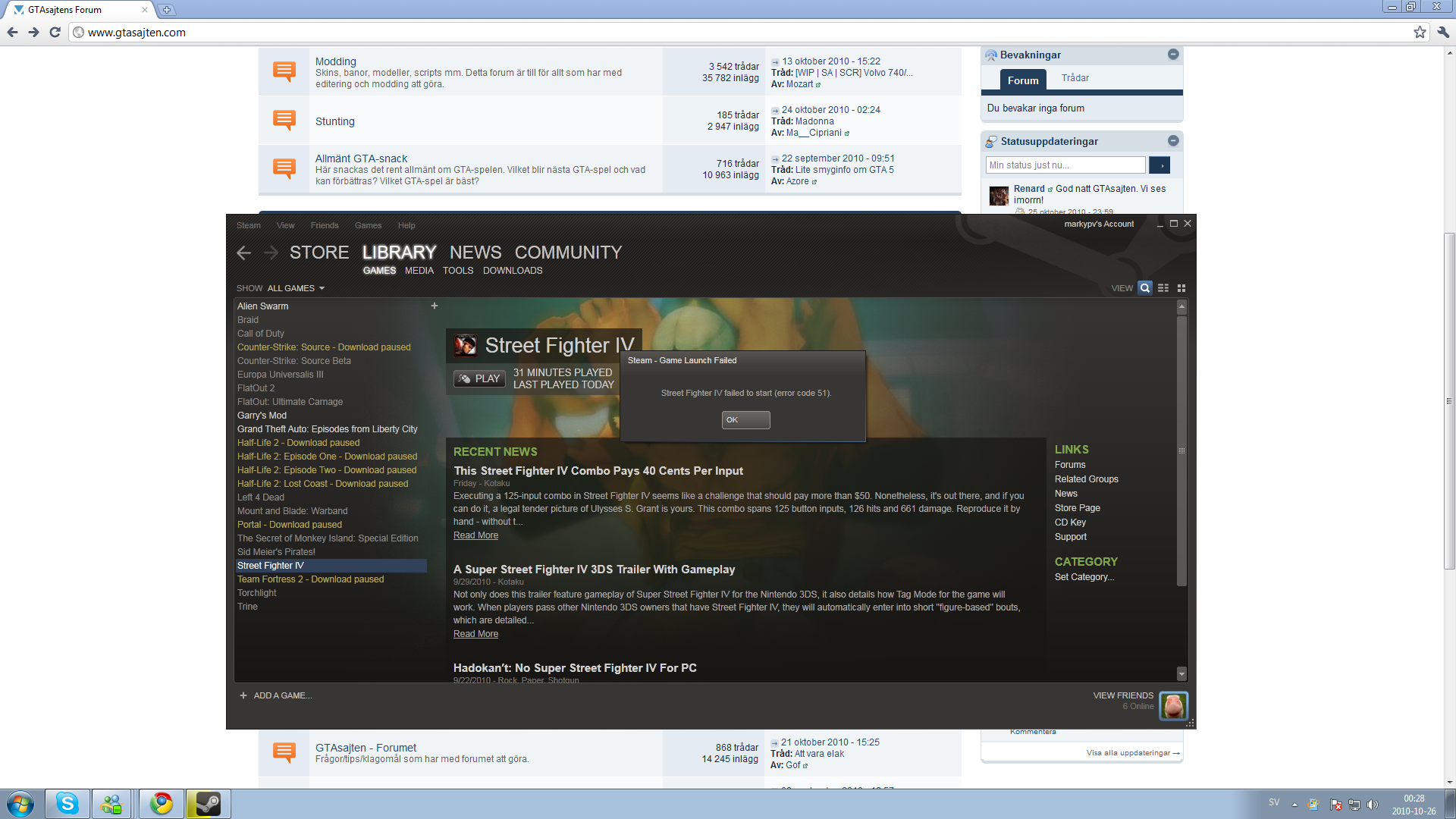Open Read More under combo news
The height and width of the screenshot is (819, 1456).
pos(475,535)
